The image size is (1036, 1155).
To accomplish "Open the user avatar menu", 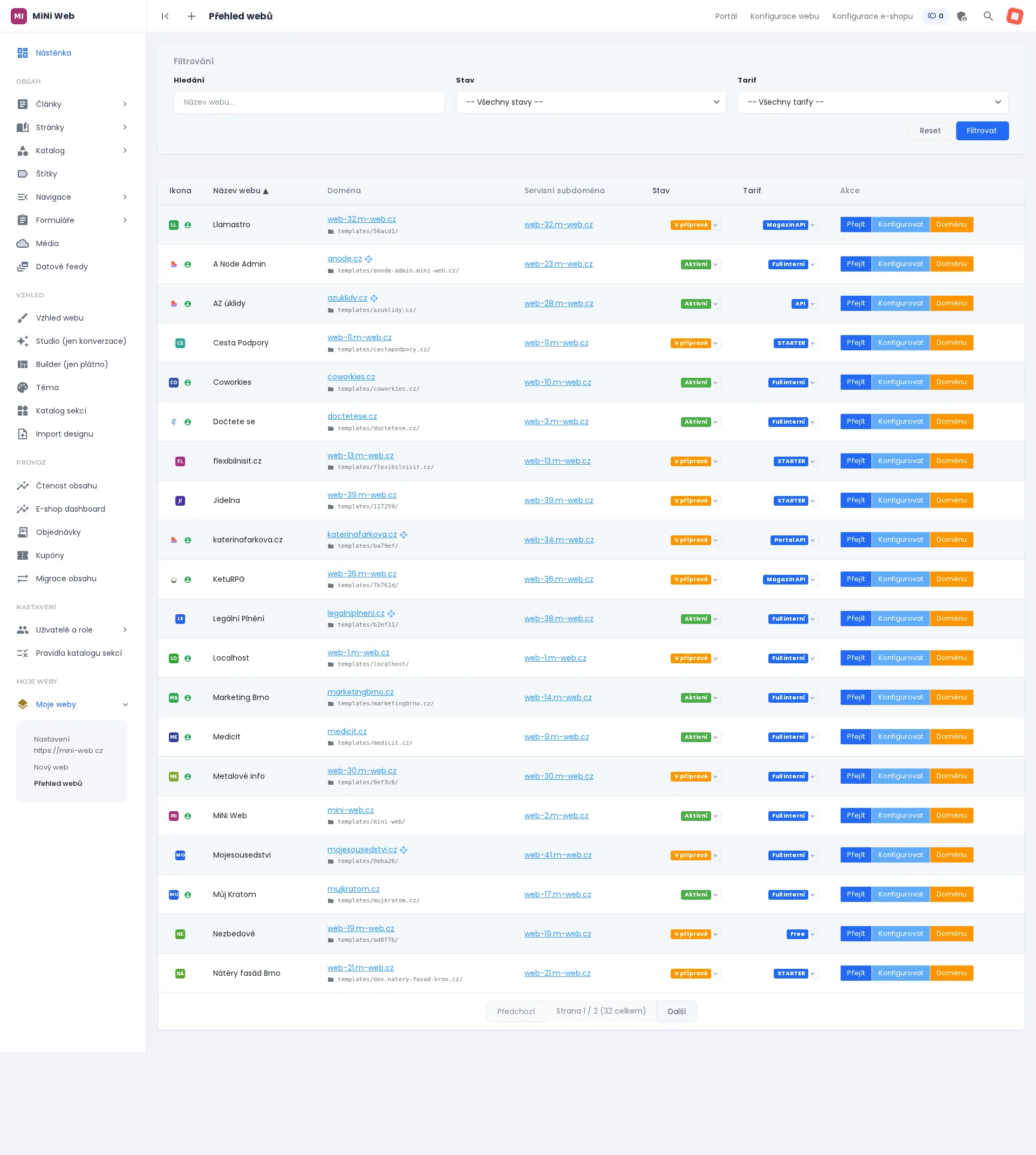I will coord(1014,16).
